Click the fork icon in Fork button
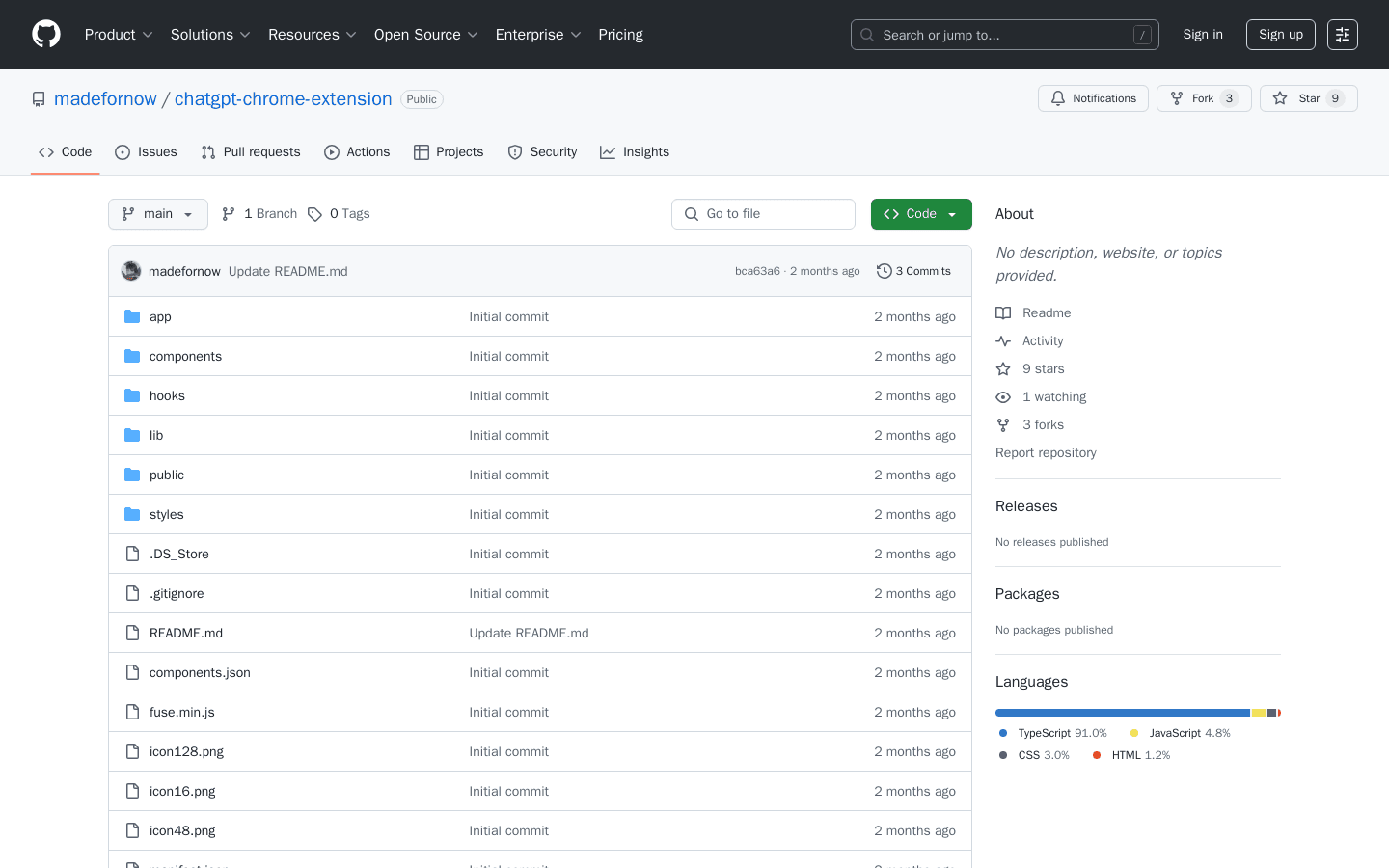1389x868 pixels. pyautogui.click(x=1177, y=98)
